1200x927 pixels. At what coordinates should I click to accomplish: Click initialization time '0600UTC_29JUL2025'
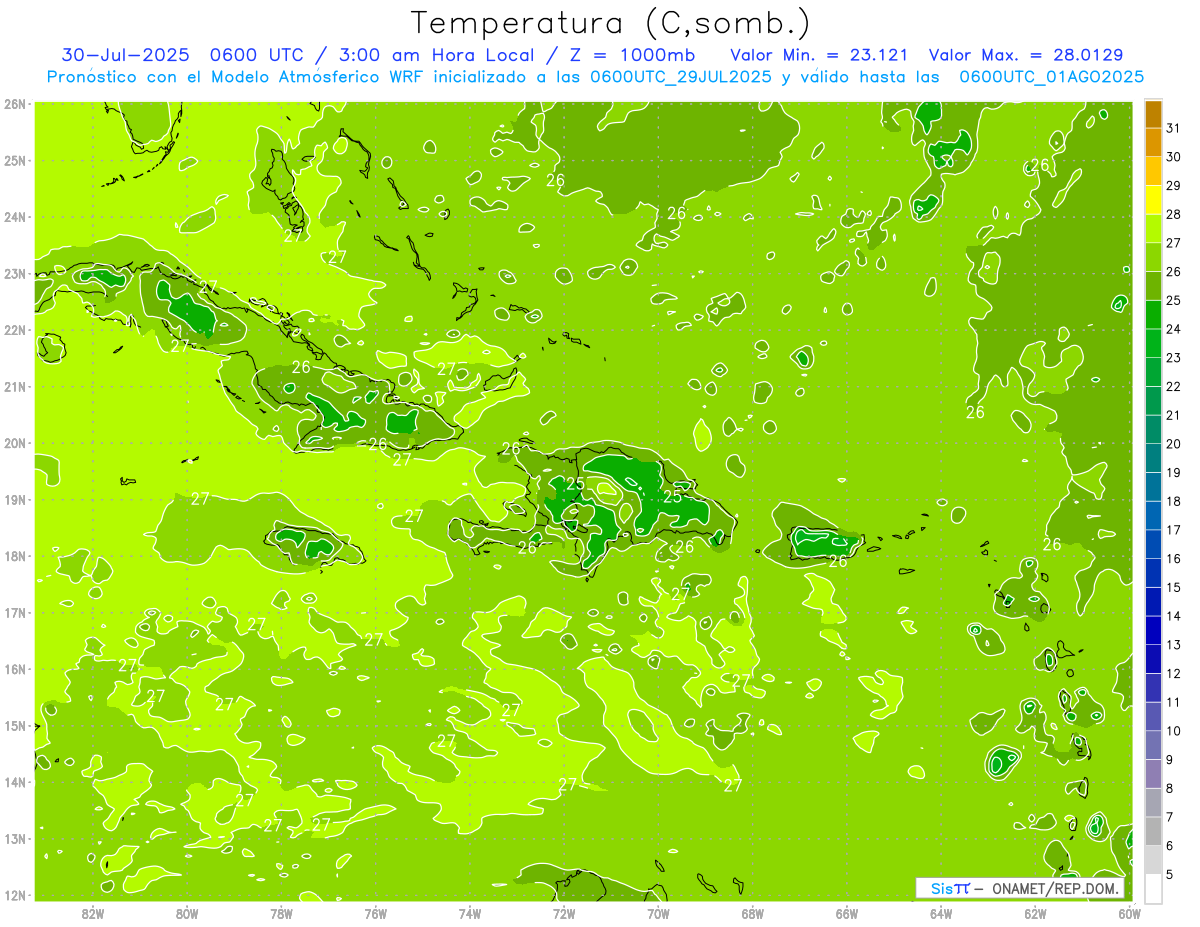coord(680,76)
